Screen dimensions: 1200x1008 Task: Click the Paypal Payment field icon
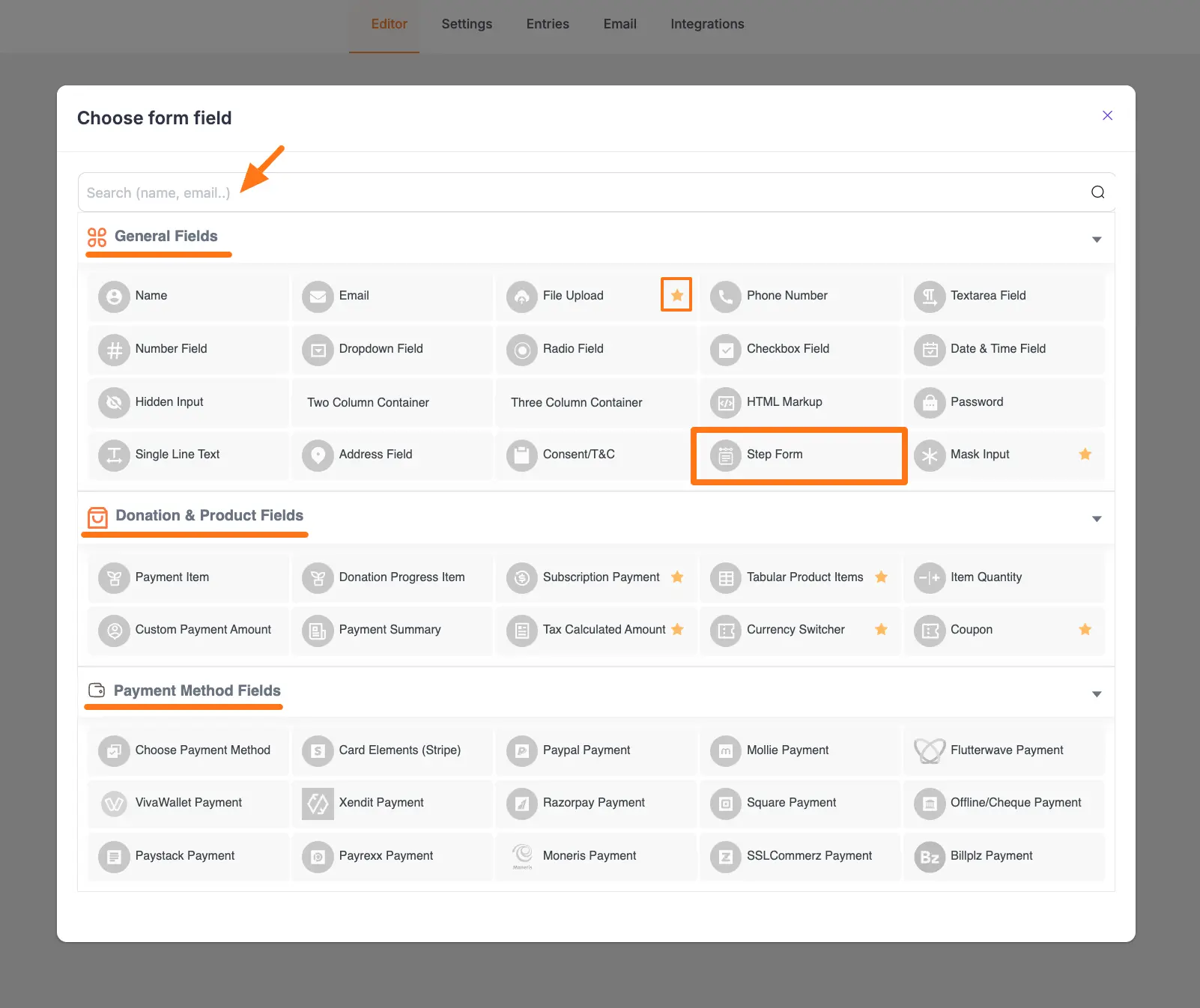point(522,750)
